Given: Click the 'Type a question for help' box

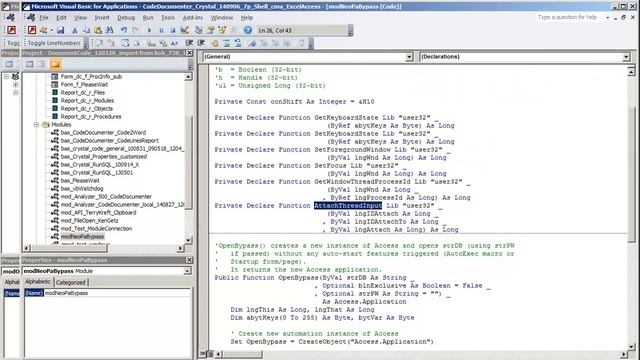Looking at the screenshot, I should tap(567, 17).
